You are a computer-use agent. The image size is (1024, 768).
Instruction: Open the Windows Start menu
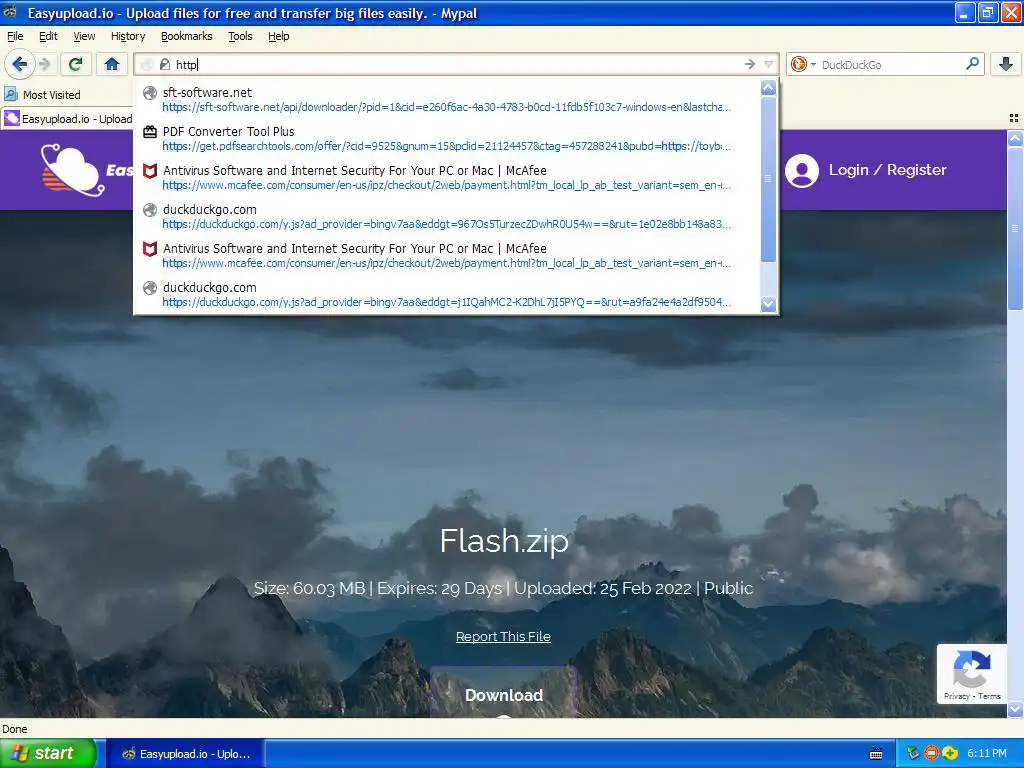(x=48, y=753)
